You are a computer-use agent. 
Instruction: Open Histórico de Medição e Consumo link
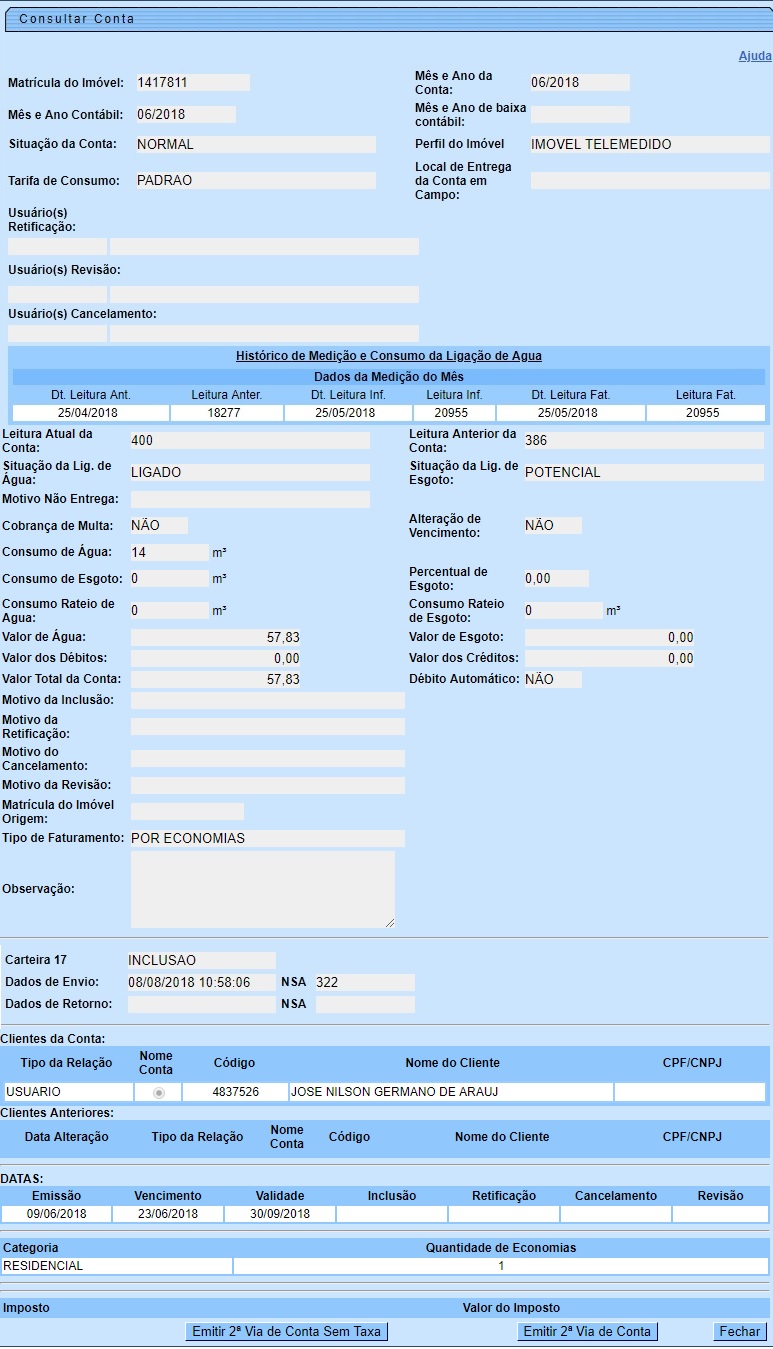point(389,356)
